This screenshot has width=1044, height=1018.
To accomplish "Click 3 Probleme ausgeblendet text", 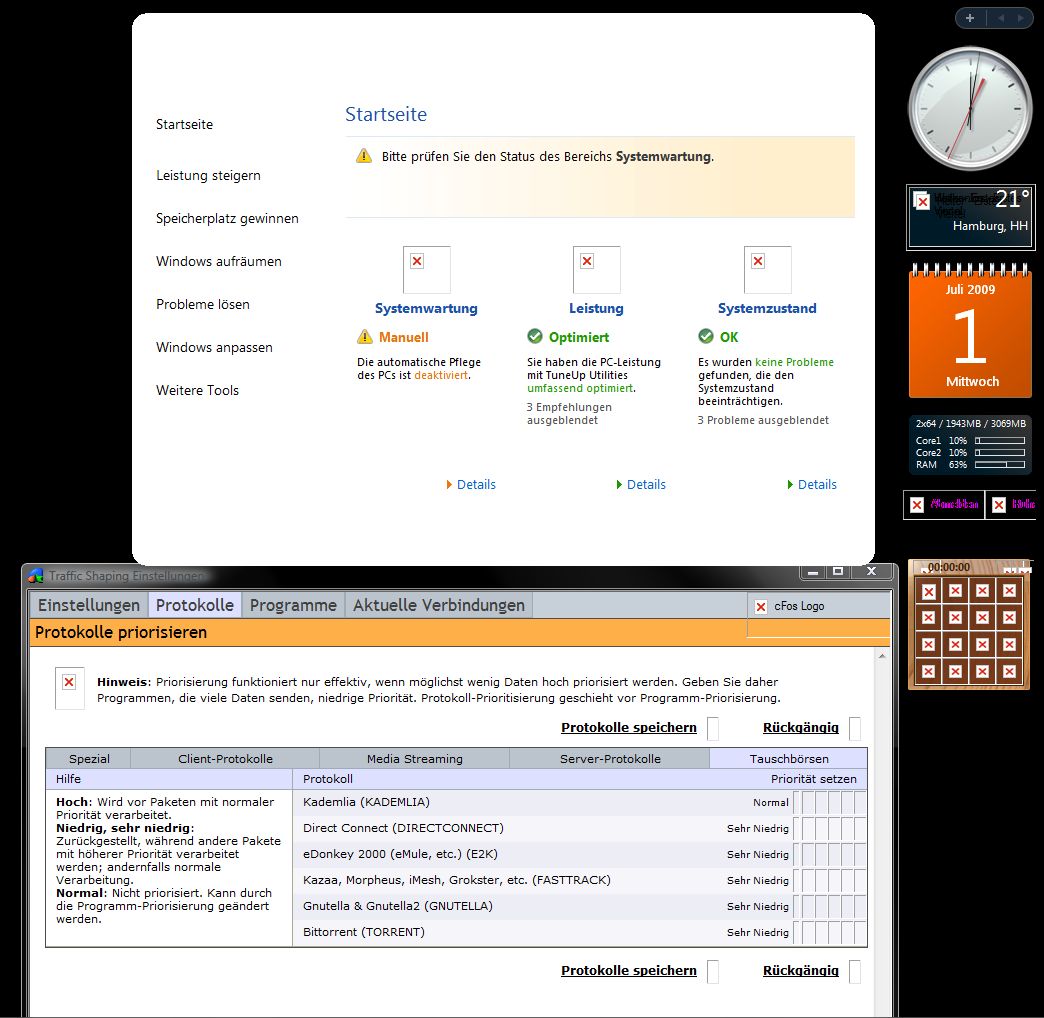I will tap(763, 420).
